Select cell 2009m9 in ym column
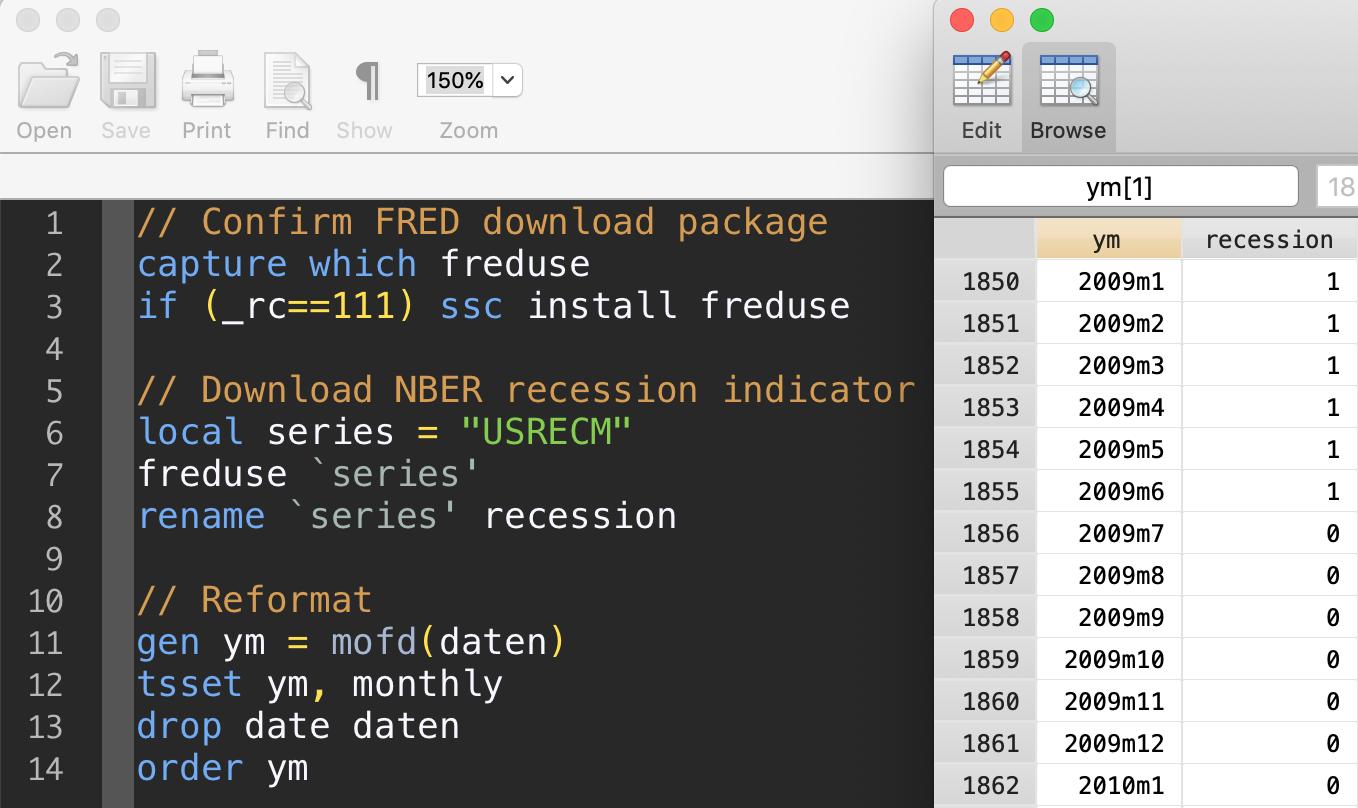The height and width of the screenshot is (808, 1358). [x=1108, y=618]
